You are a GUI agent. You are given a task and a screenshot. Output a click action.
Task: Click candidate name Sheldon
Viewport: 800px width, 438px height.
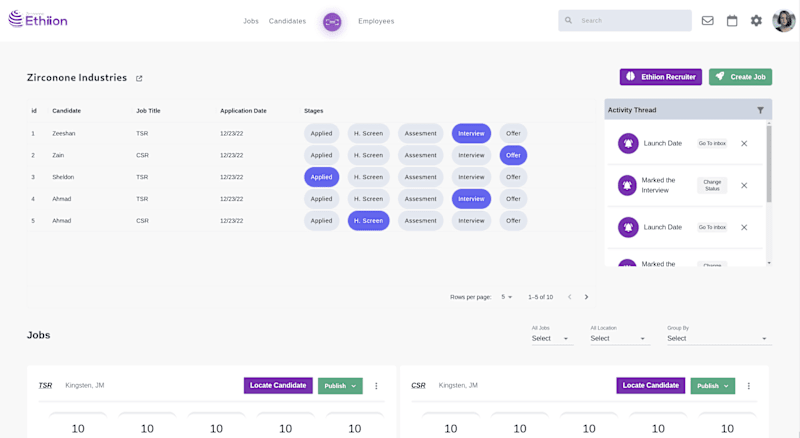point(63,177)
